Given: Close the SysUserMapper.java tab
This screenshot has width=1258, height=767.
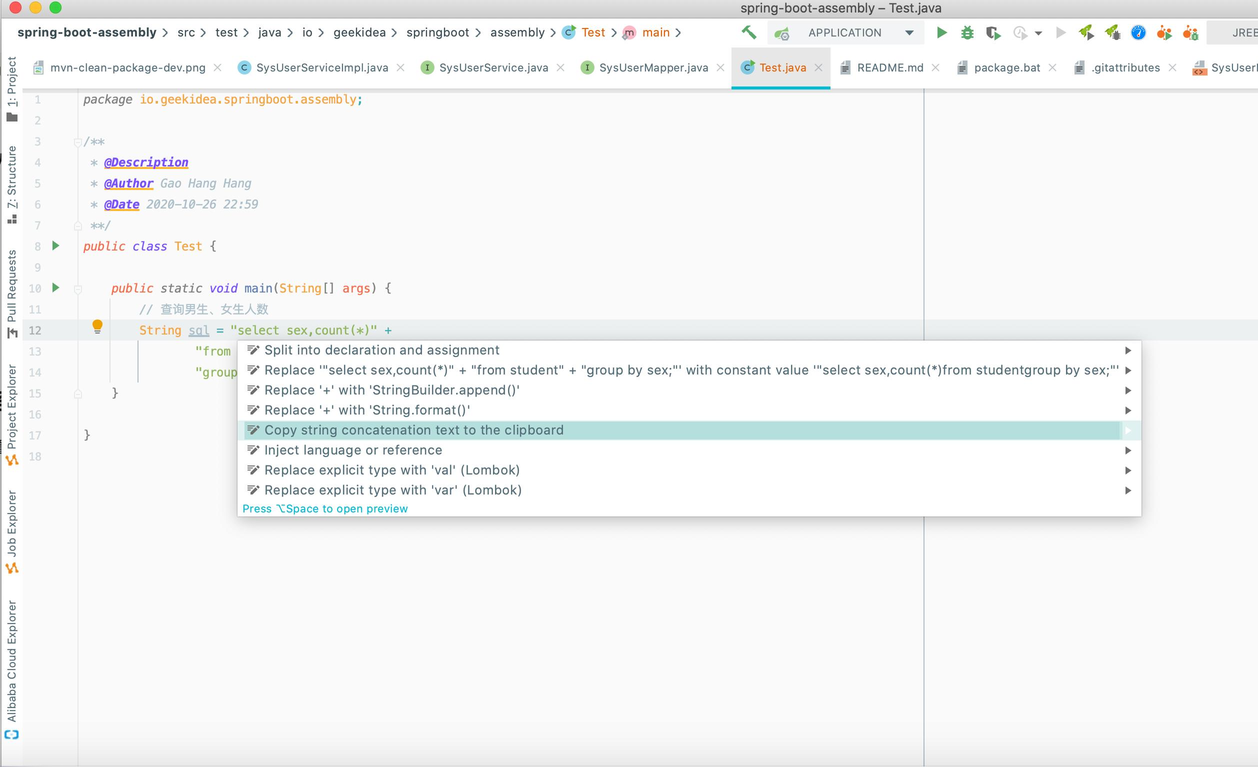Looking at the screenshot, I should [x=720, y=68].
